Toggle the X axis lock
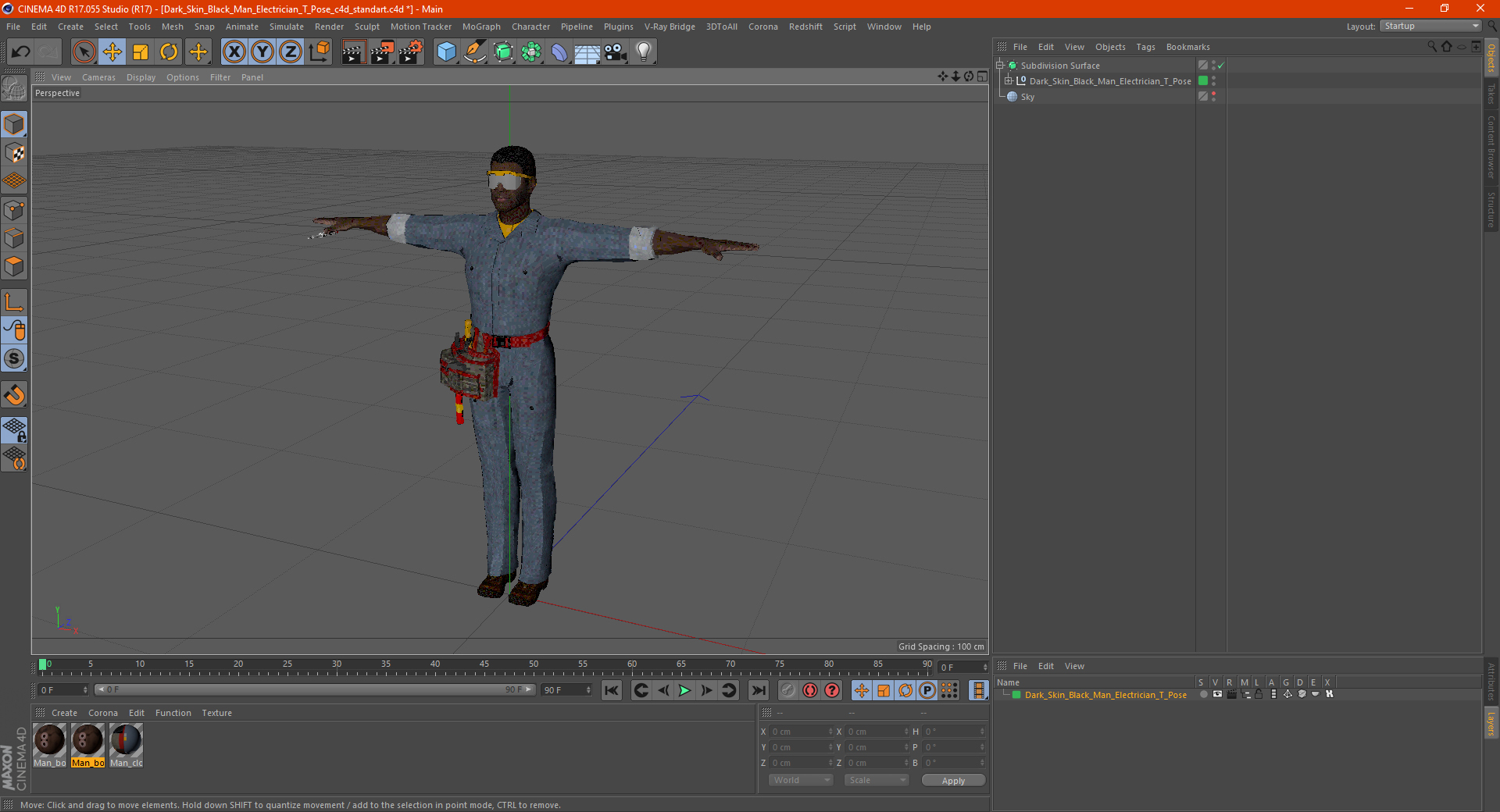Viewport: 1500px width, 812px height. point(234,52)
